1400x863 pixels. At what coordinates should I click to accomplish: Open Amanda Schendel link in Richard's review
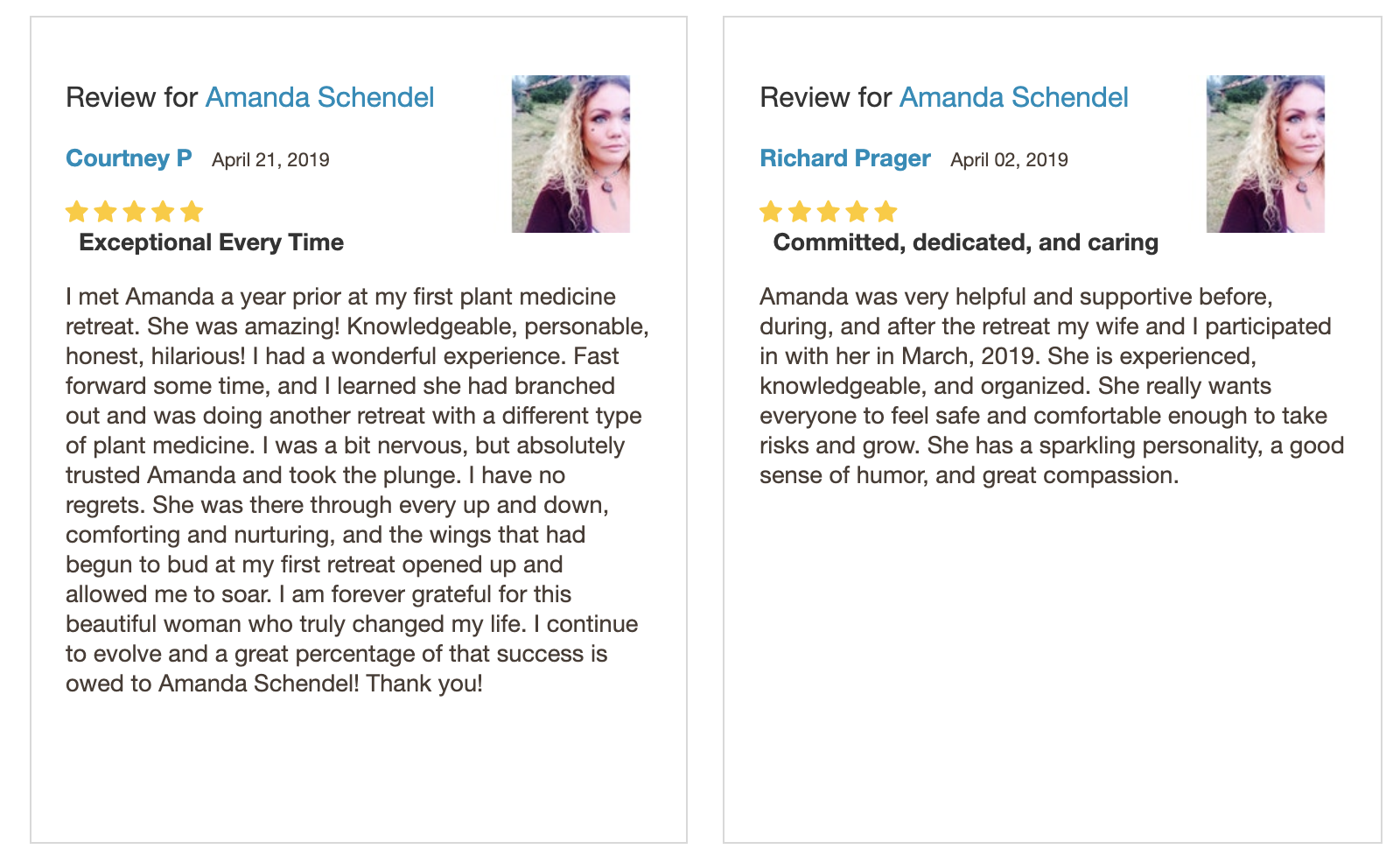point(1014,97)
